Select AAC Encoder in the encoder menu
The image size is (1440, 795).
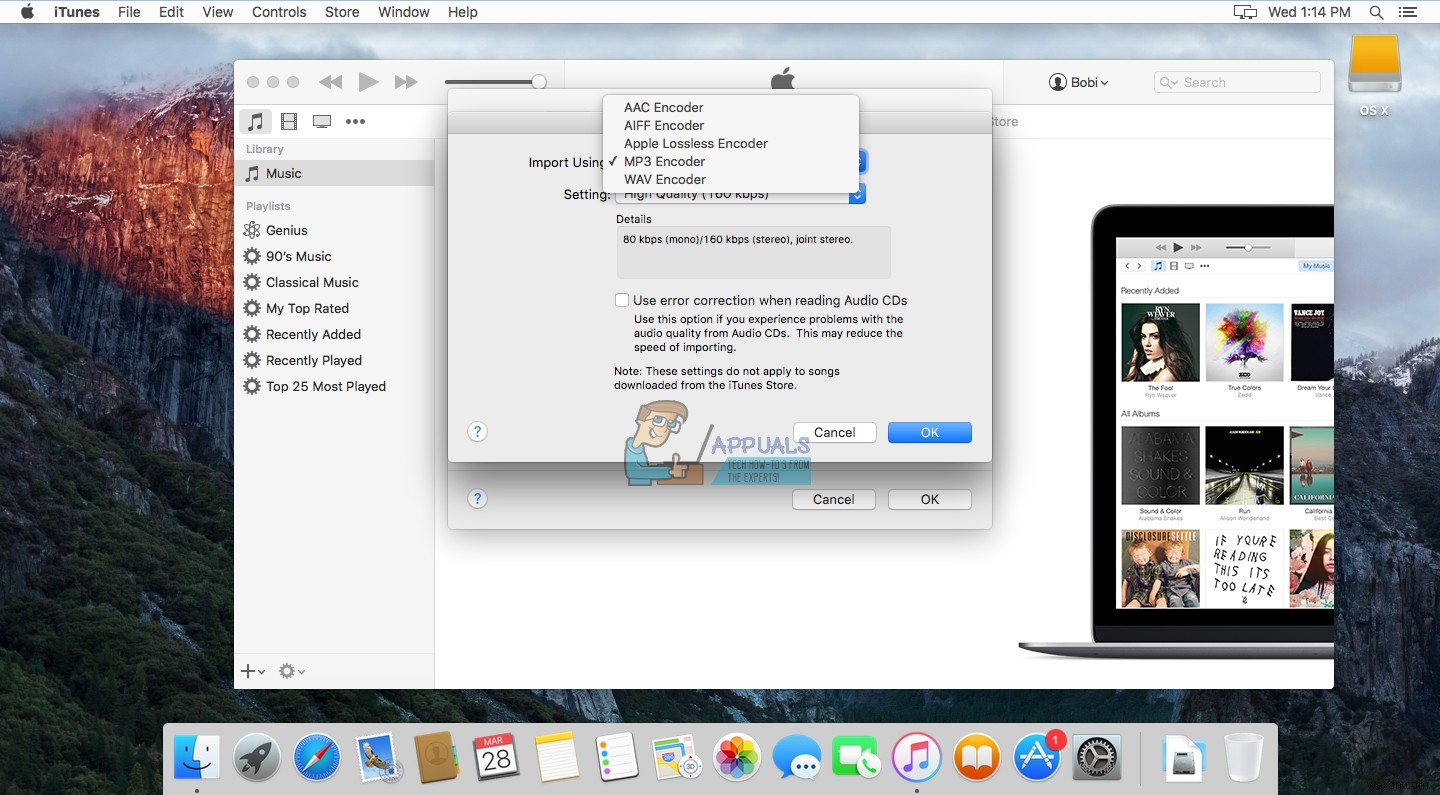[663, 107]
